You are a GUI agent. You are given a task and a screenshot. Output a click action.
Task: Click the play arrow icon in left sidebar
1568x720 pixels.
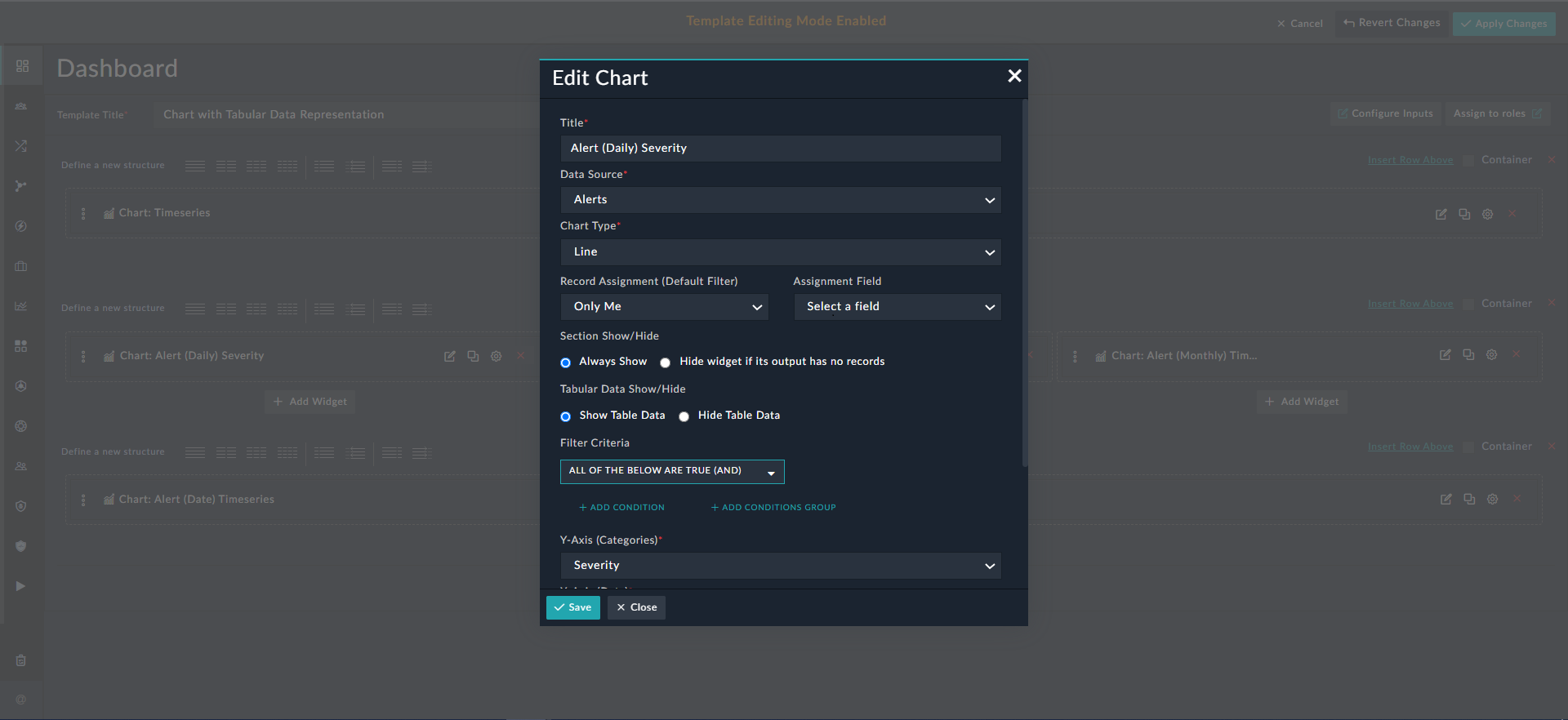pyautogui.click(x=20, y=586)
